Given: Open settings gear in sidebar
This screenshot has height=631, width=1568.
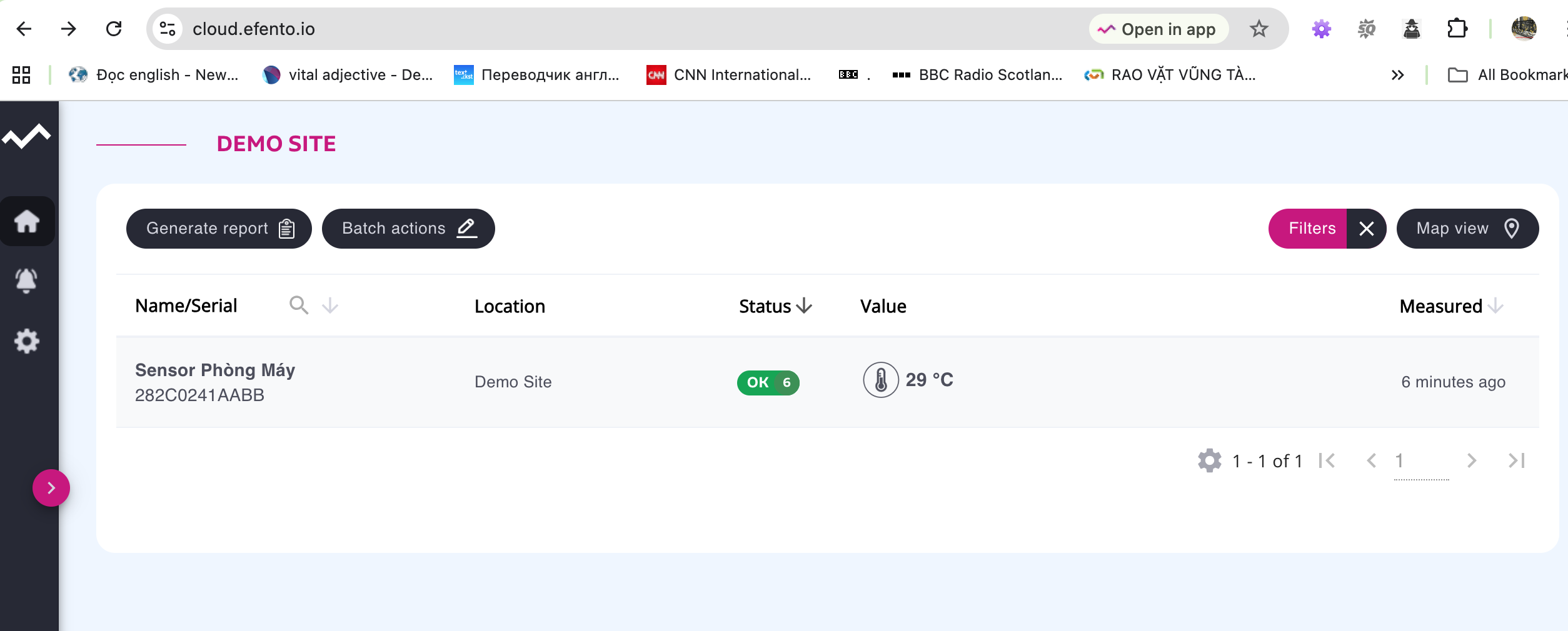Looking at the screenshot, I should click(x=27, y=341).
